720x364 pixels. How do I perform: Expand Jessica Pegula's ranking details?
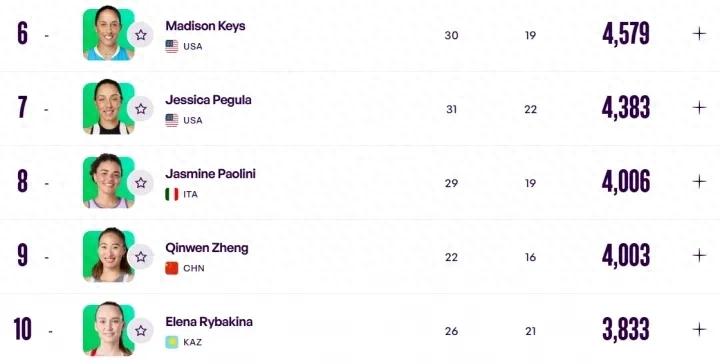click(699, 107)
